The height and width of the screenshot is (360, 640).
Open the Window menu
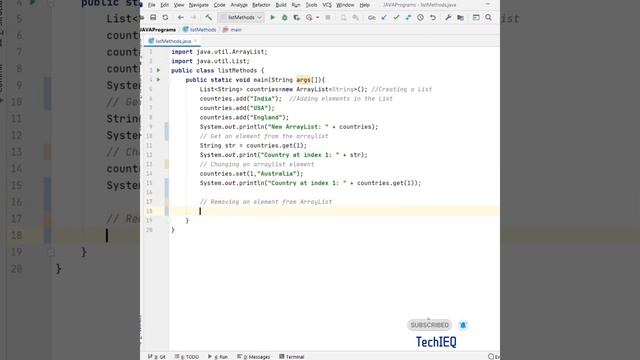pyautogui.click(x=345, y=5)
